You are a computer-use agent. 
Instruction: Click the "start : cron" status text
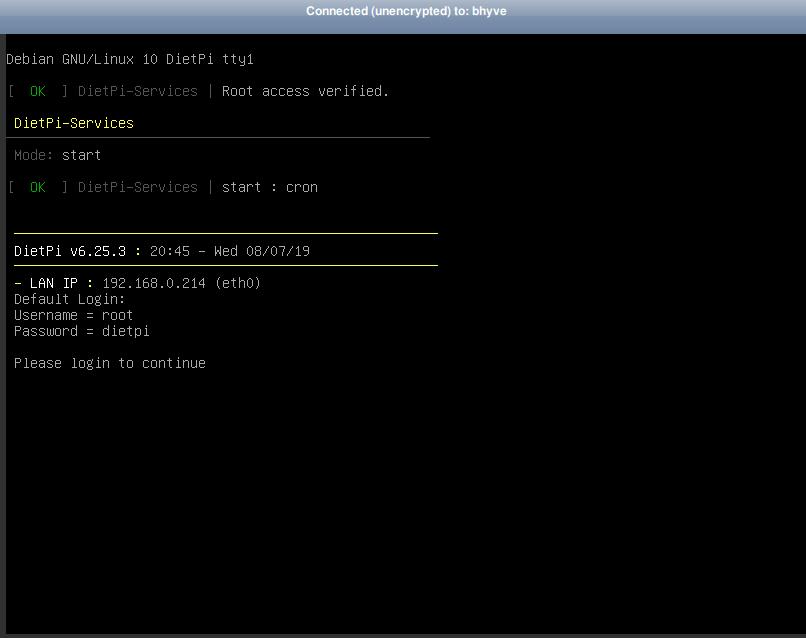pyautogui.click(x=270, y=187)
